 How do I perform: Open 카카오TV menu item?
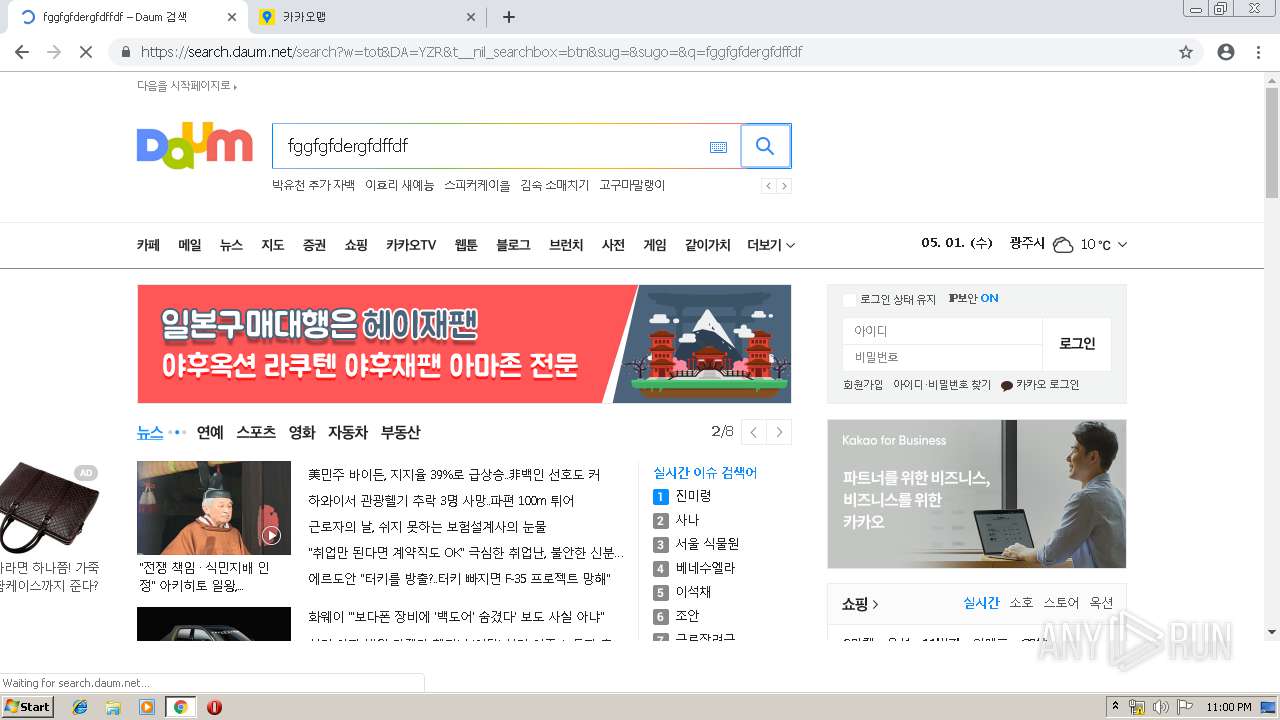[x=411, y=245]
